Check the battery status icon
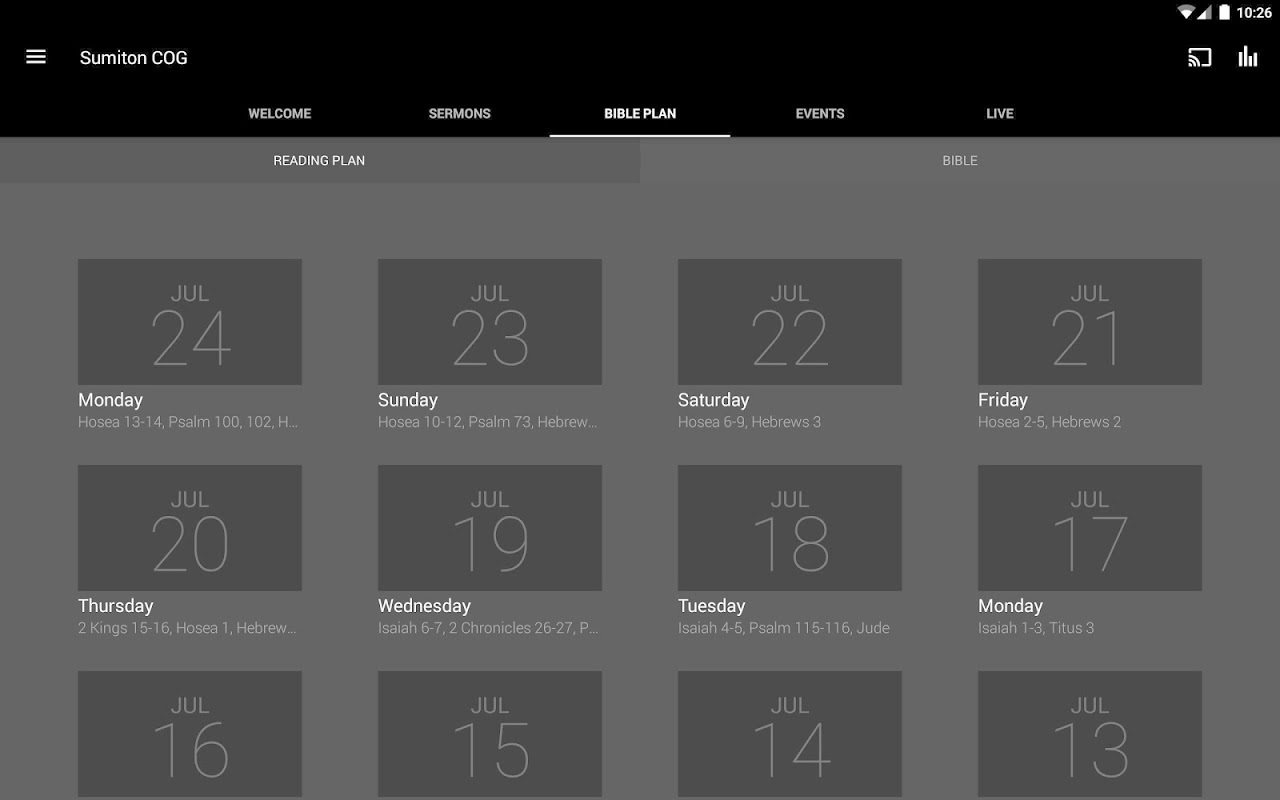The height and width of the screenshot is (800, 1280). pos(1224,12)
